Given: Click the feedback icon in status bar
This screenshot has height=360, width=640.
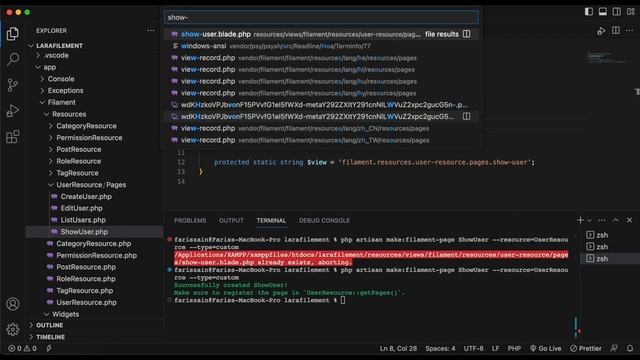Looking at the screenshot, I should 614,349.
